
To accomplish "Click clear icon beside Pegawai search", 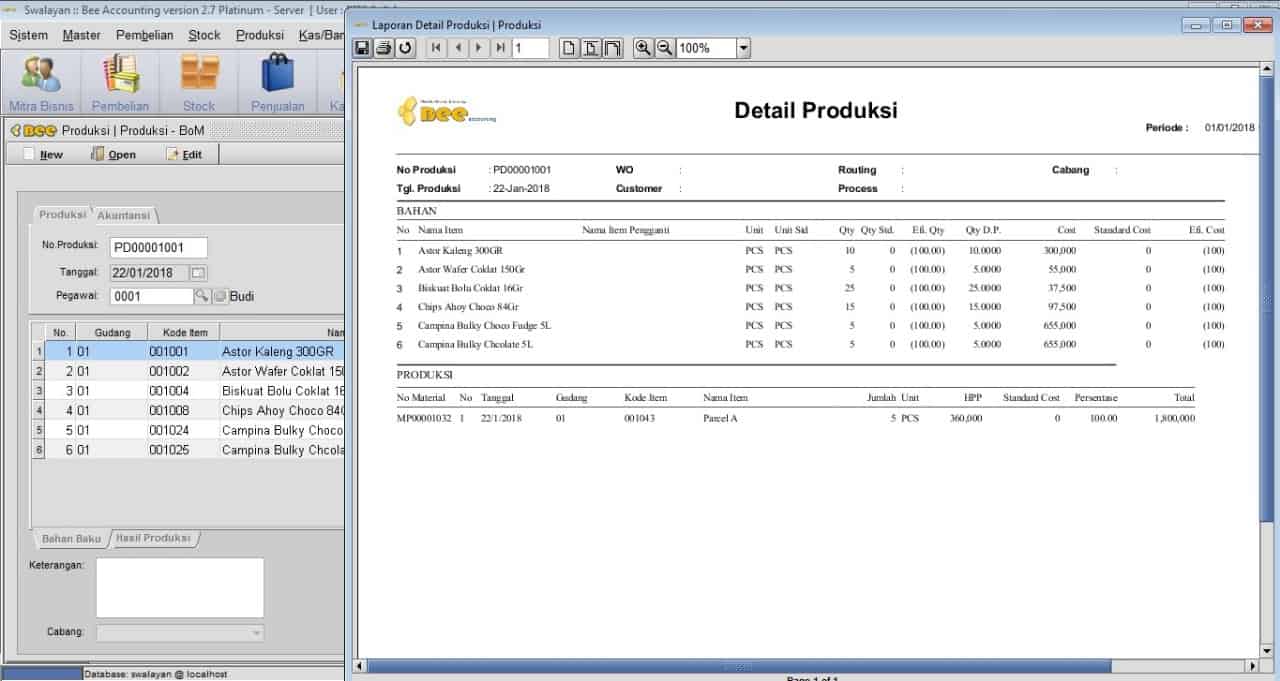I will coord(219,296).
